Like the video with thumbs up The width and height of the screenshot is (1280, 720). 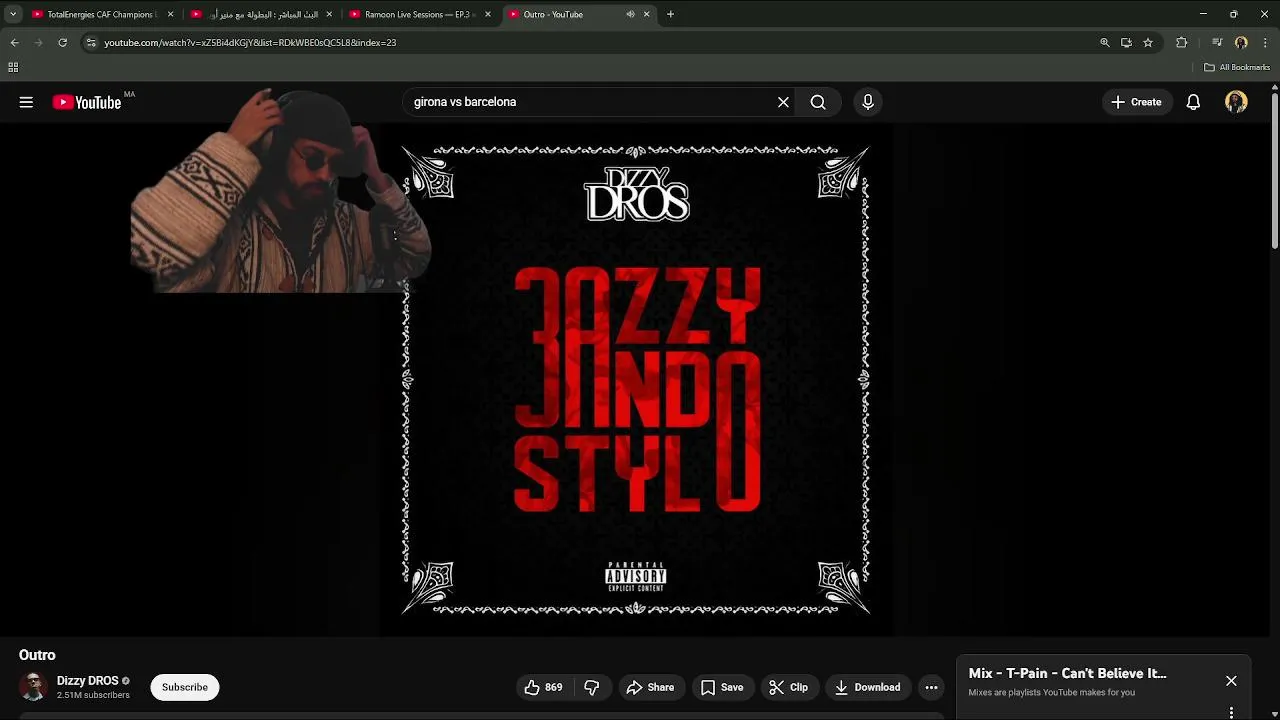[x=543, y=687]
